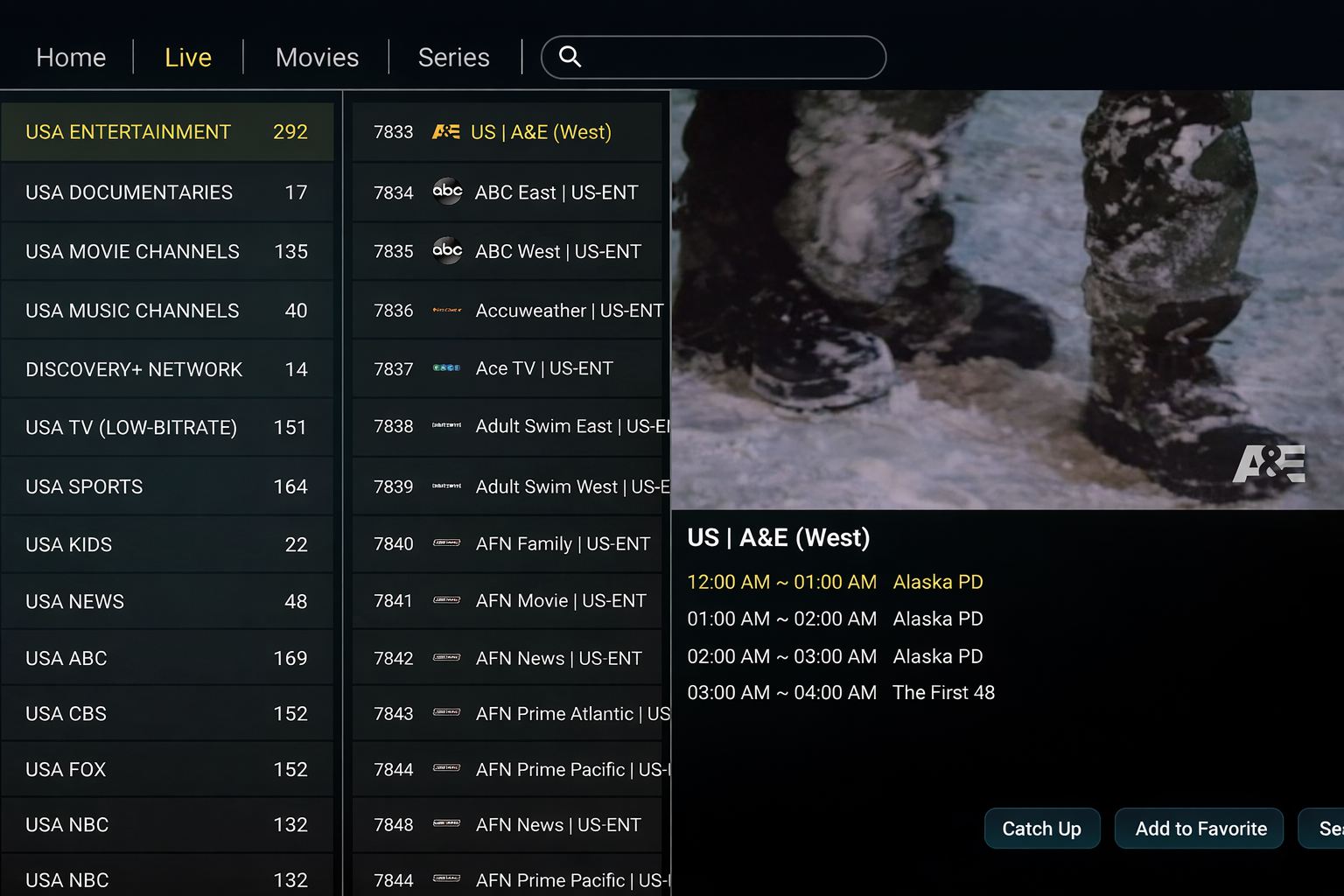Screen dimensions: 1344x896
Task: Click the ABC logo for ABC East
Action: coord(447,192)
